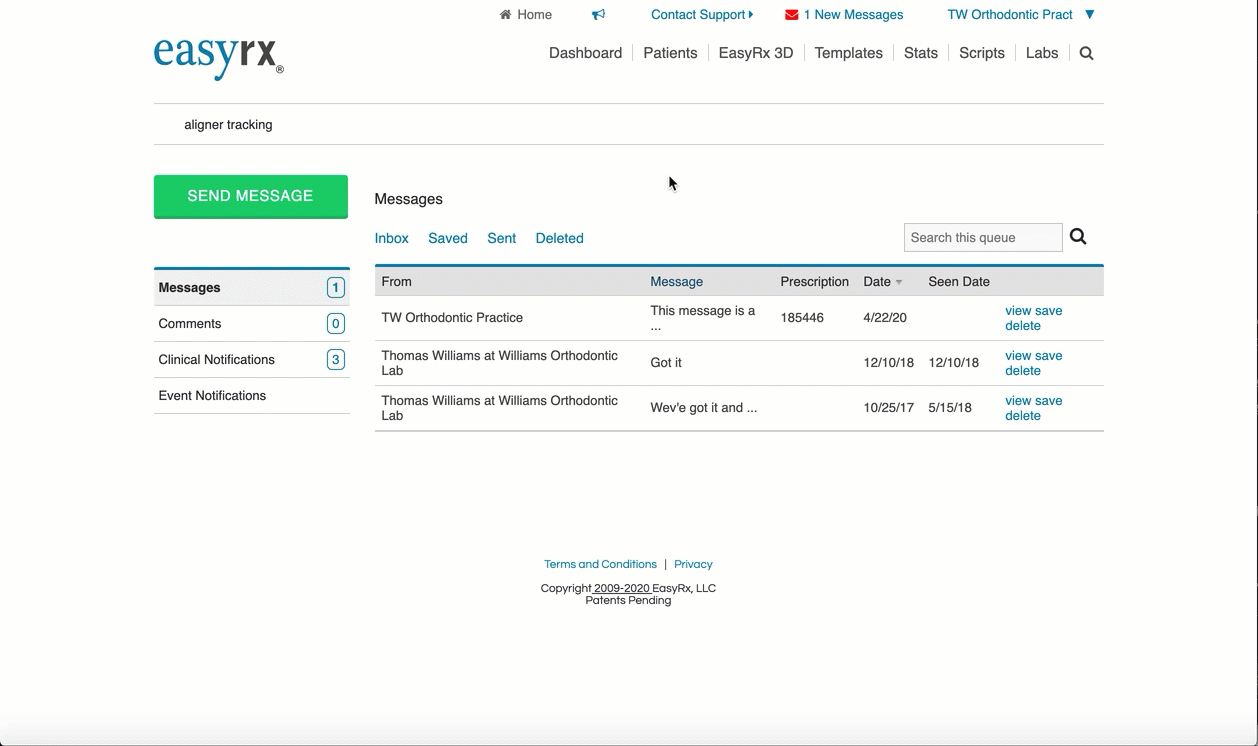Switch to the Inbox tab
Screen dimensions: 1258x746
click(x=392, y=238)
